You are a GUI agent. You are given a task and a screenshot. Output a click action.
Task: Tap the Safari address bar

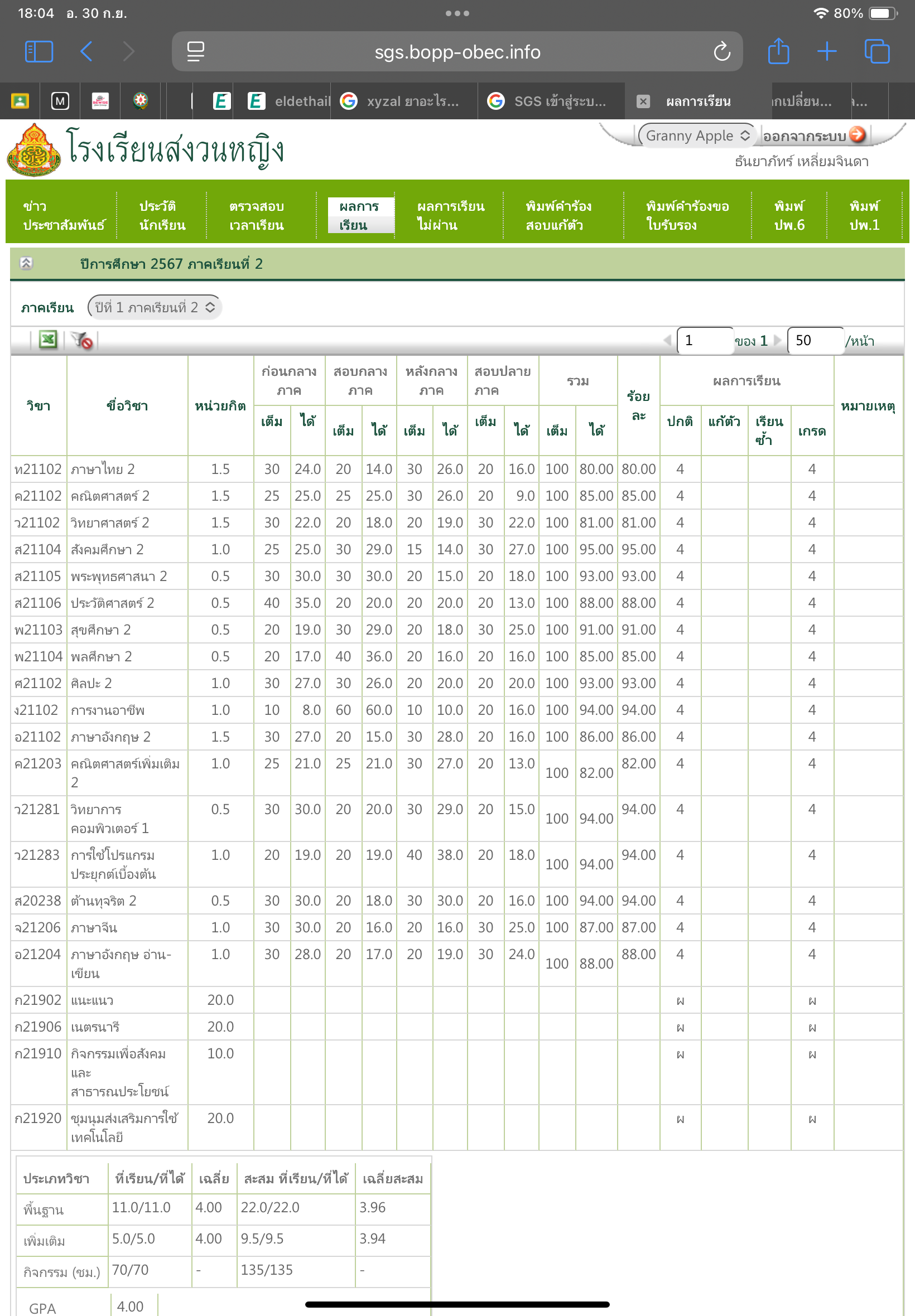(x=457, y=52)
